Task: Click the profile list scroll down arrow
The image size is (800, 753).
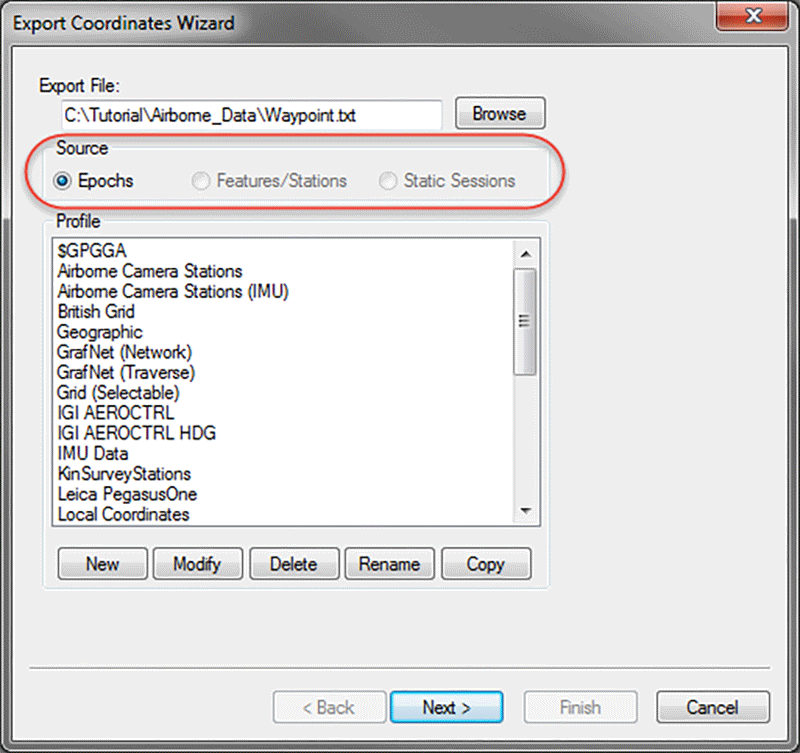Action: [526, 511]
